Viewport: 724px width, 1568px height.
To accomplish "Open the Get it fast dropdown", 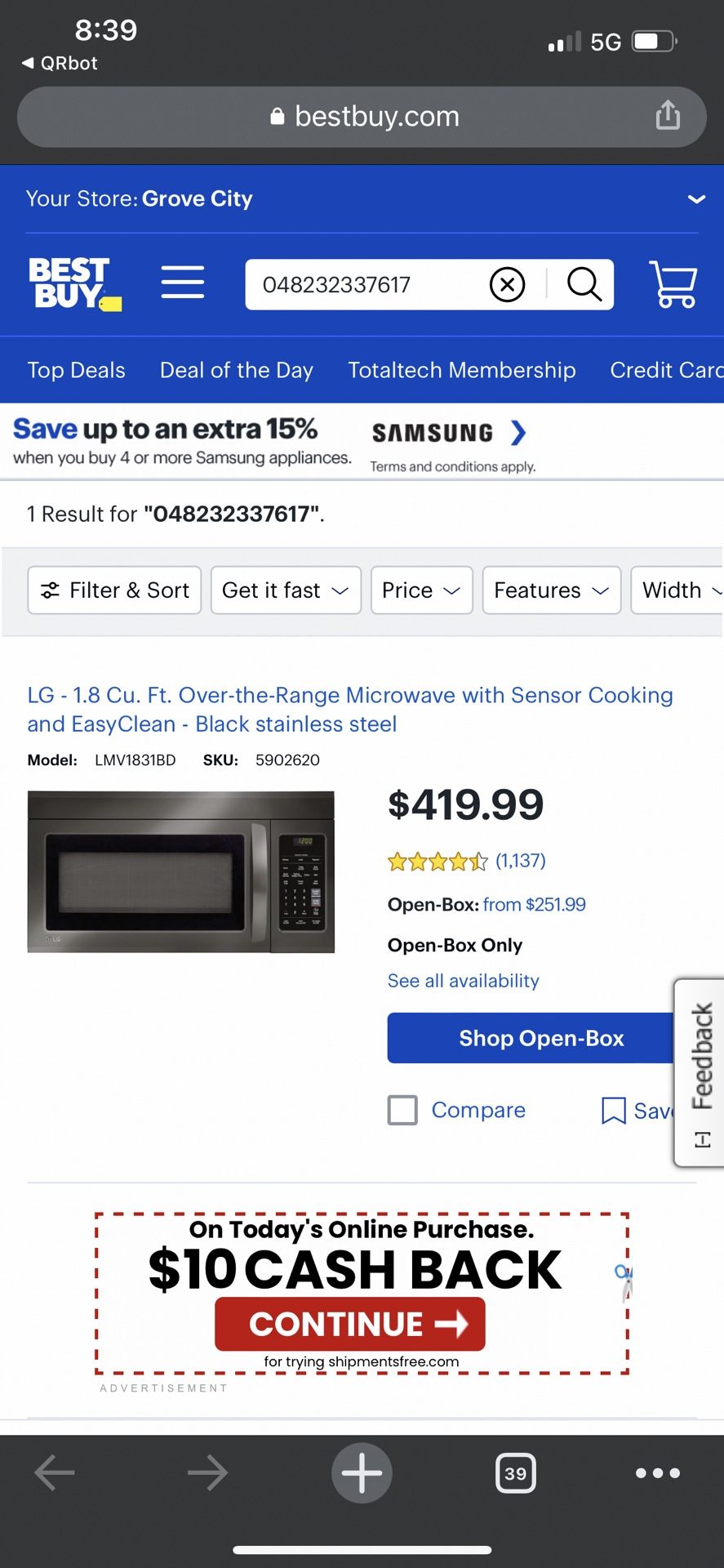I will click(x=286, y=590).
